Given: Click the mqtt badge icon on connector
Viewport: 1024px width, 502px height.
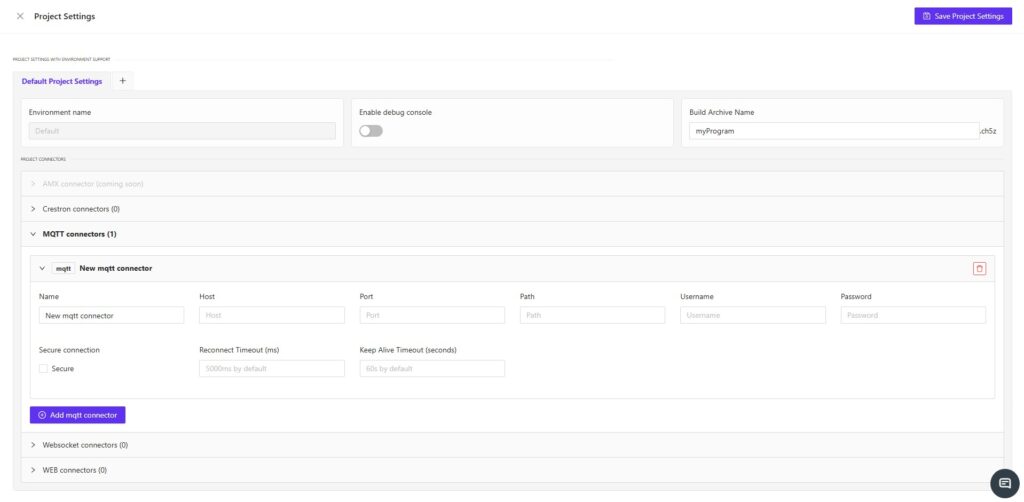Looking at the screenshot, I should click(x=63, y=268).
